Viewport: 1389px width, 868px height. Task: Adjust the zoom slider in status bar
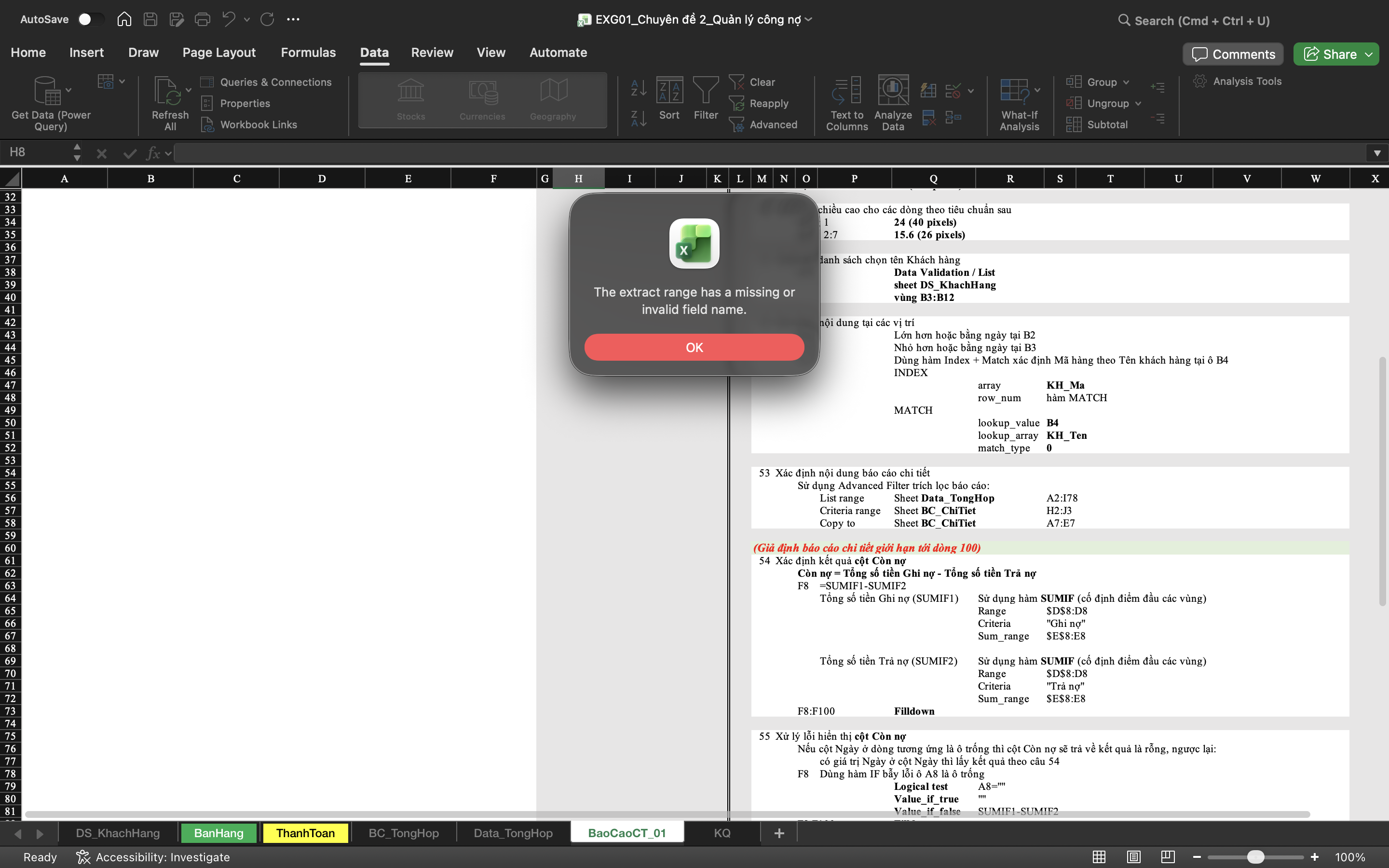click(x=1255, y=857)
